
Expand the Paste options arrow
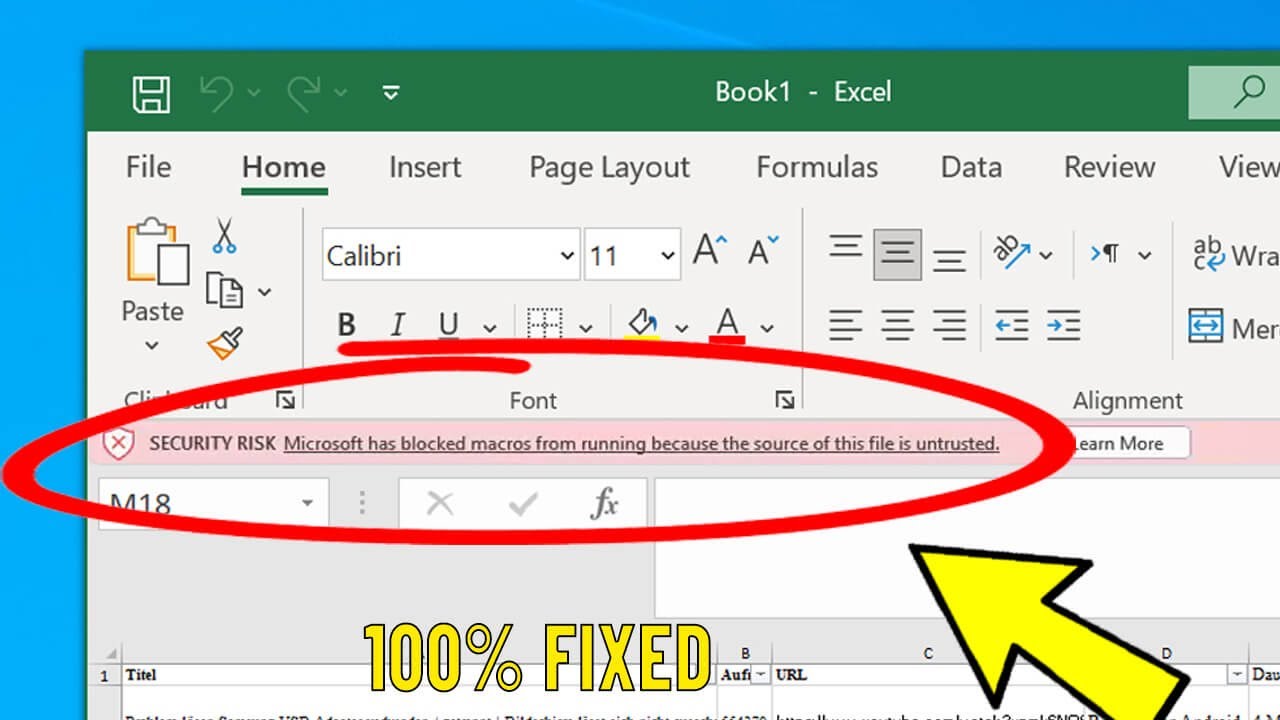pyautogui.click(x=152, y=346)
